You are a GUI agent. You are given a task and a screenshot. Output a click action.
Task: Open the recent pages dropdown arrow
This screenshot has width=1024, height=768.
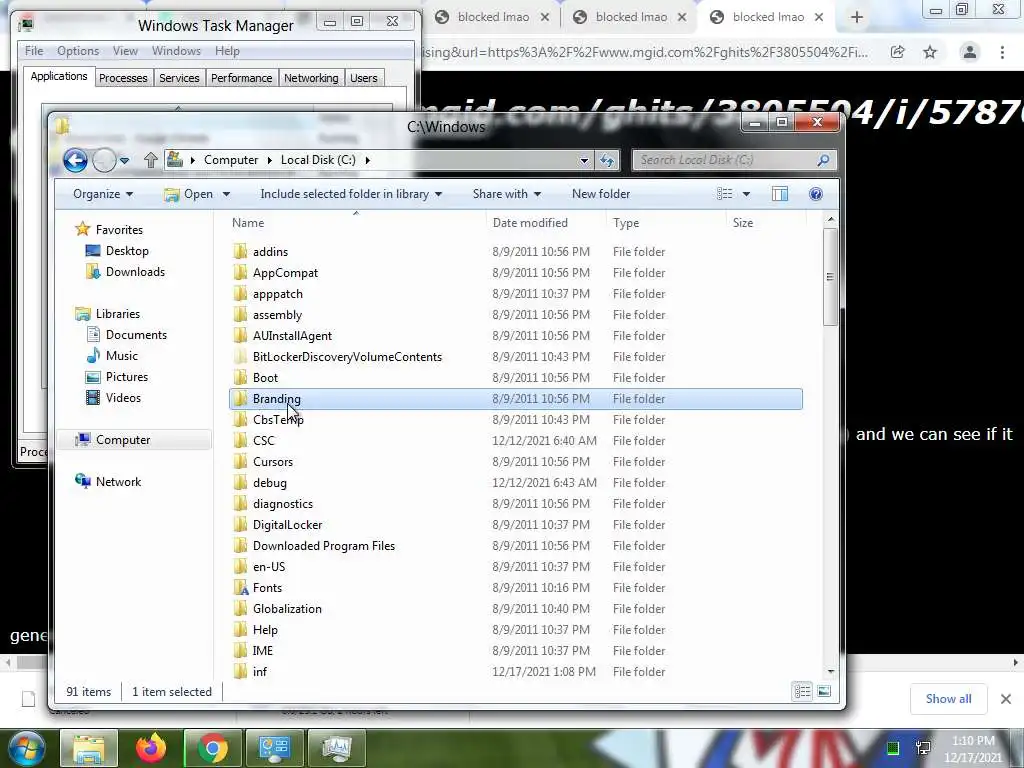pos(125,160)
